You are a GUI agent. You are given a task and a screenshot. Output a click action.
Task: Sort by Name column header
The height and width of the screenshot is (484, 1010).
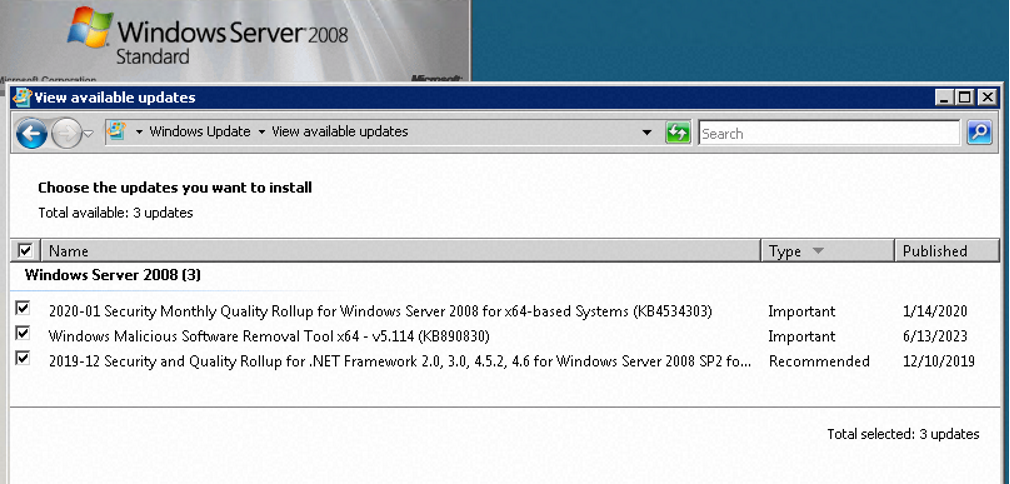pos(402,251)
